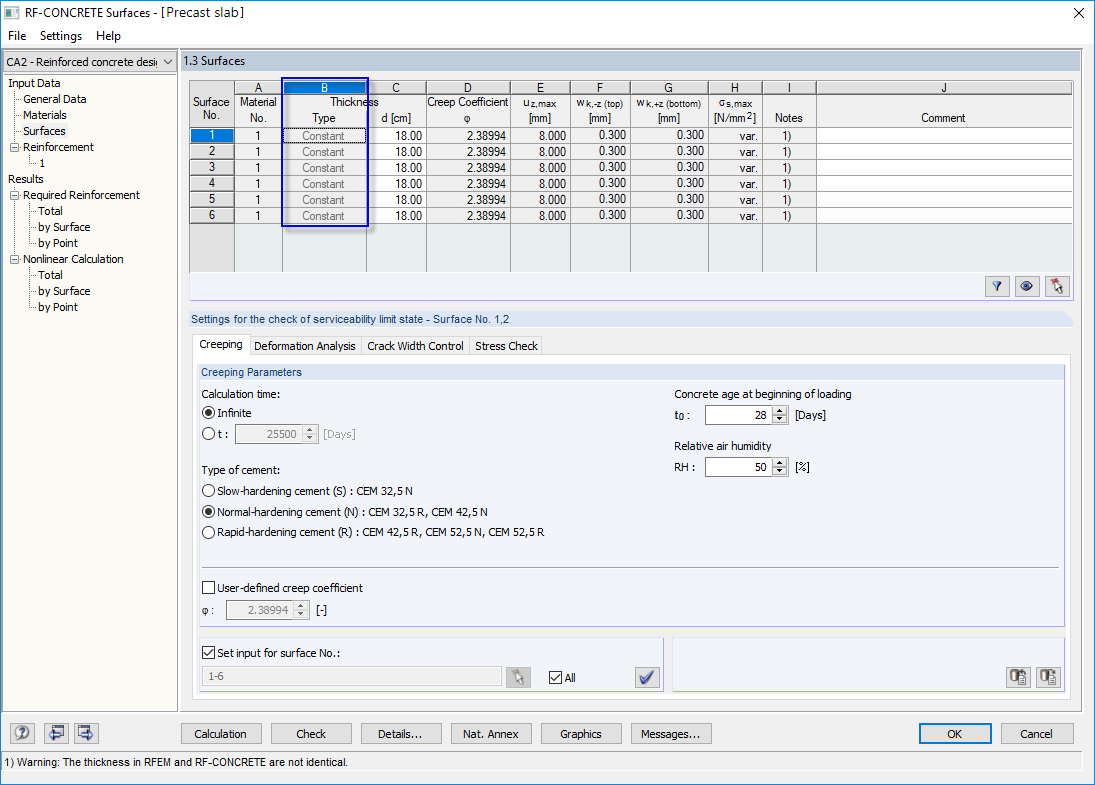Viewport: 1095px width, 785px height.
Task: Click the Cancel button
Action: (1036, 734)
